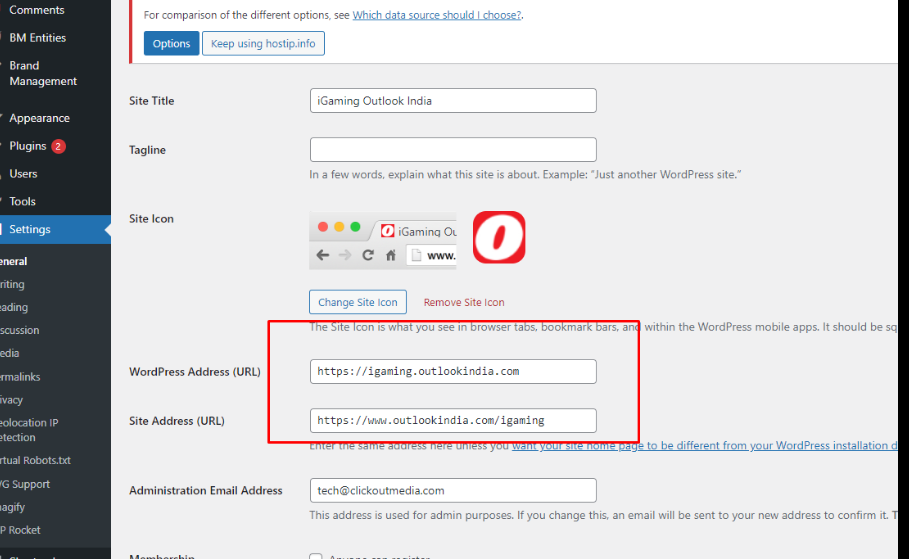This screenshot has height=559, width=909.
Task: Open the Appearance menu
Action: pyautogui.click(x=39, y=118)
